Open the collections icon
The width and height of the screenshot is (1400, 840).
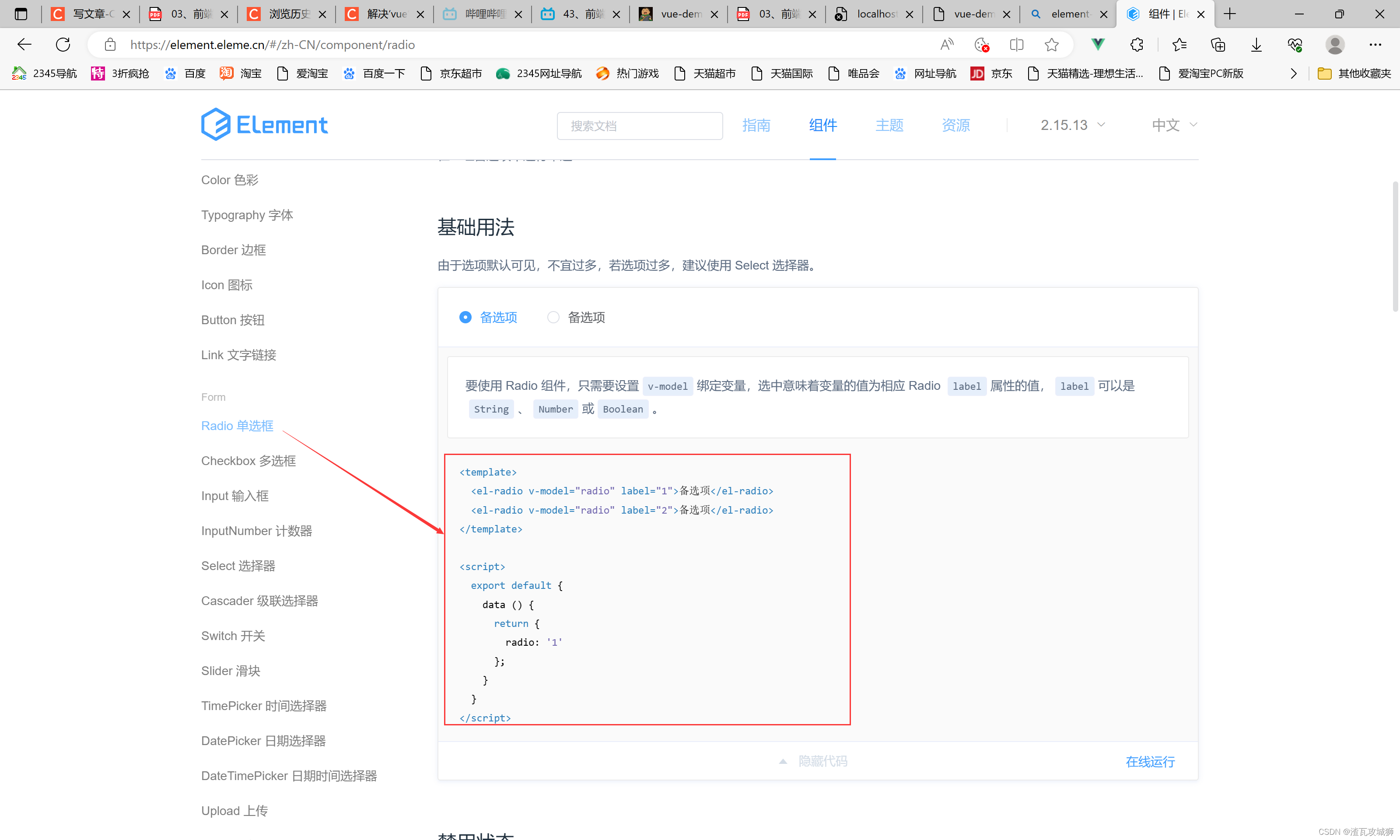1218,45
